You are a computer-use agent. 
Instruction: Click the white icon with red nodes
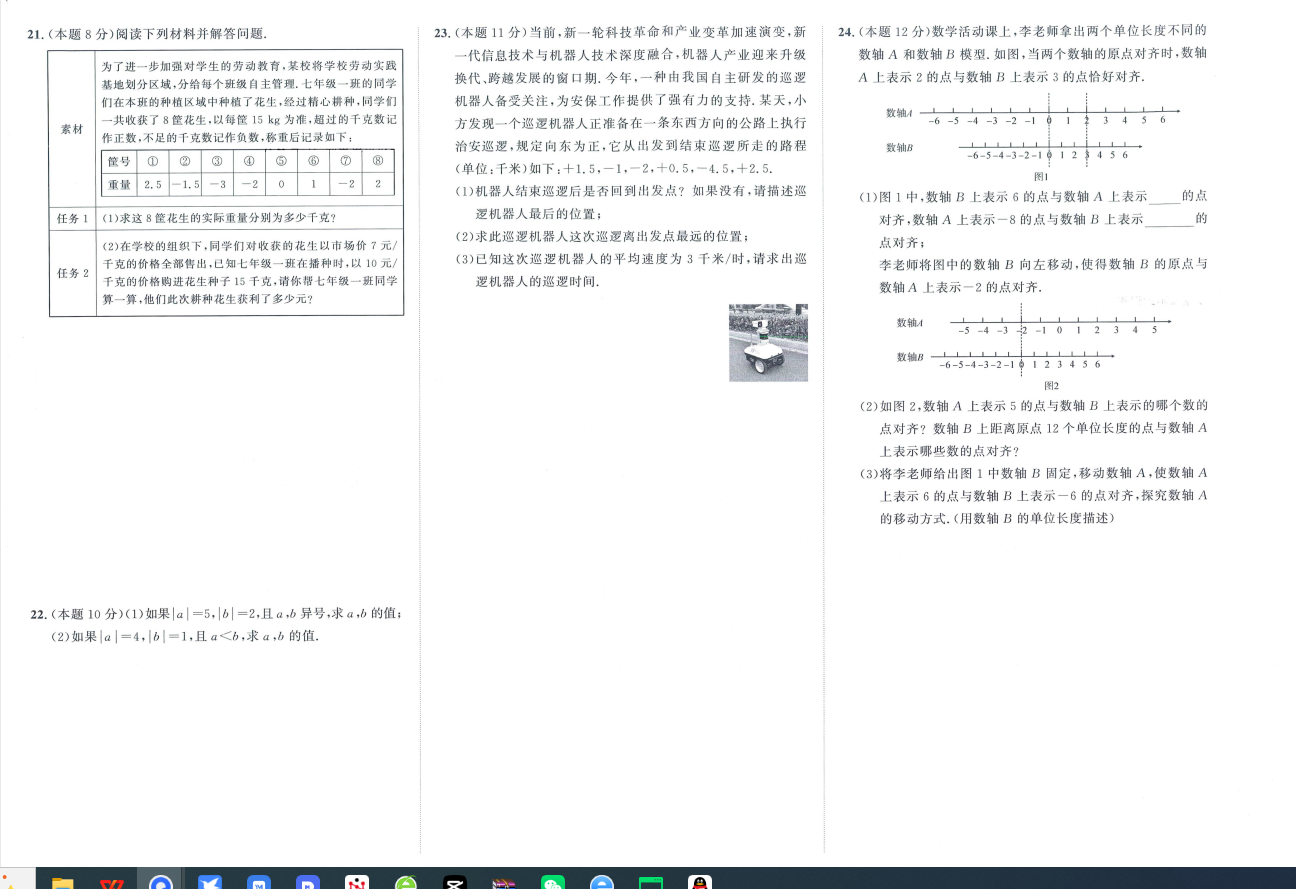pyautogui.click(x=357, y=881)
